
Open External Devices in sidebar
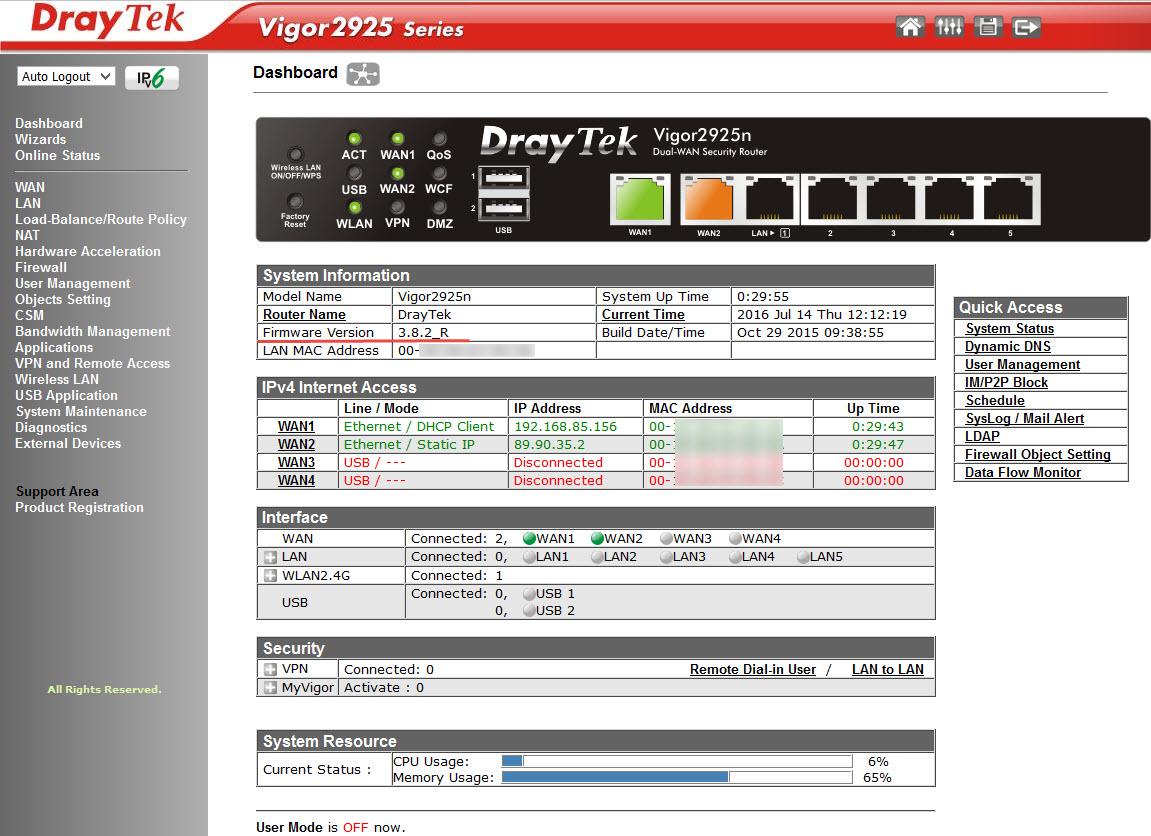68,443
